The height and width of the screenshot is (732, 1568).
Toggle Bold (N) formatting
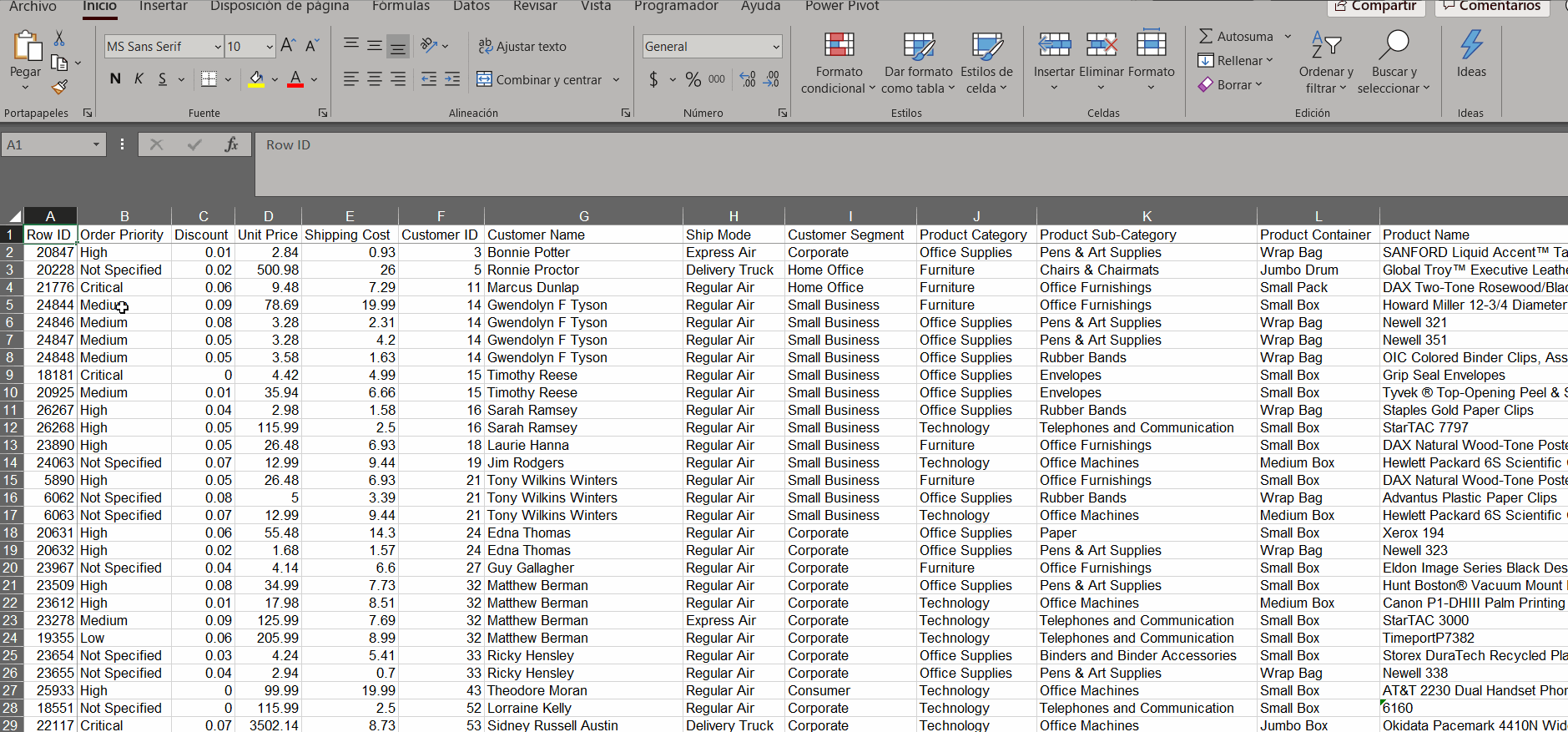[x=115, y=79]
